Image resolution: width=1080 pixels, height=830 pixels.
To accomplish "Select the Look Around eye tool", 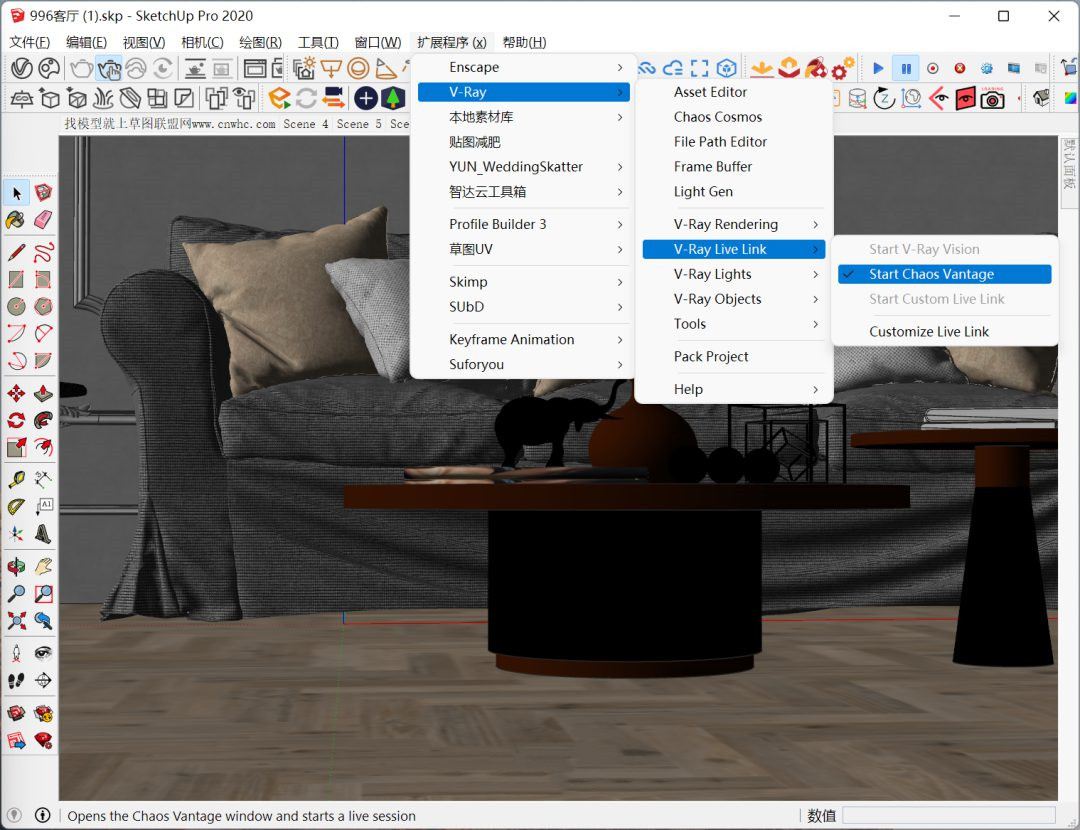I will (43, 653).
